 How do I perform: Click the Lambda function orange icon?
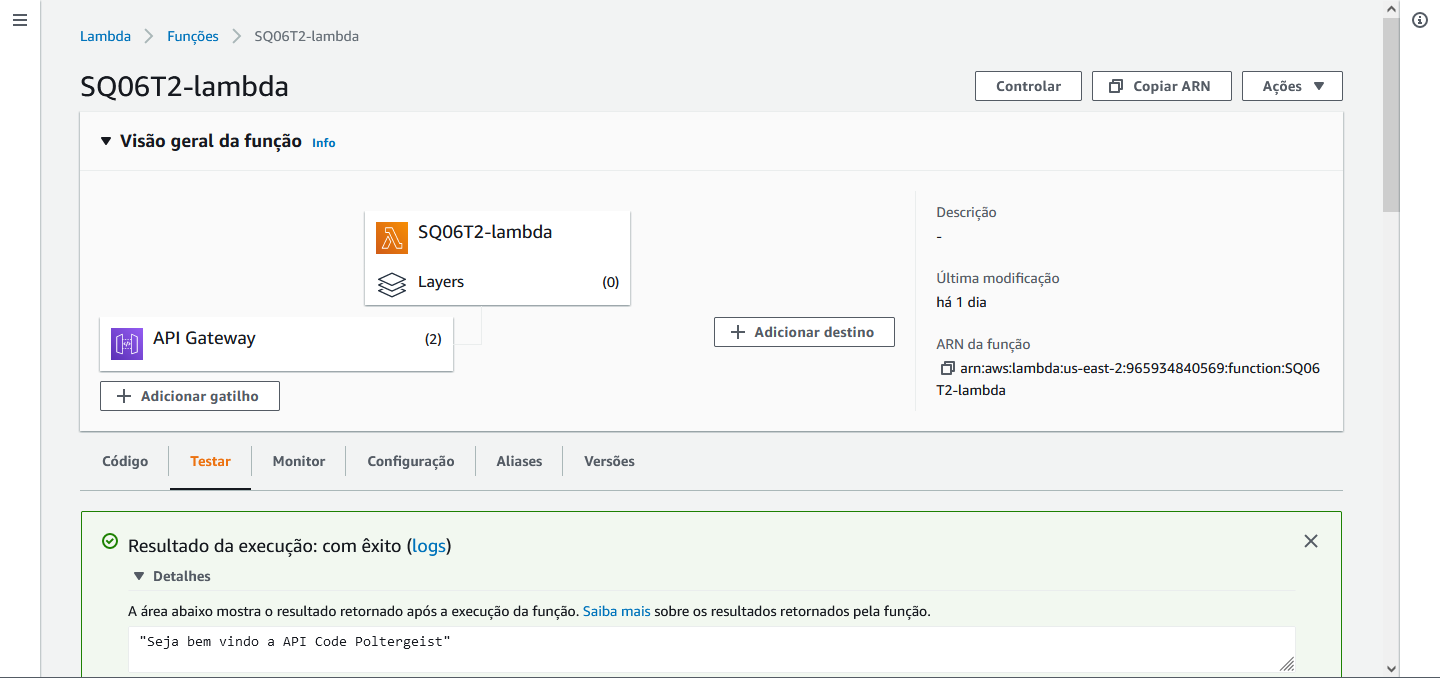pos(392,238)
